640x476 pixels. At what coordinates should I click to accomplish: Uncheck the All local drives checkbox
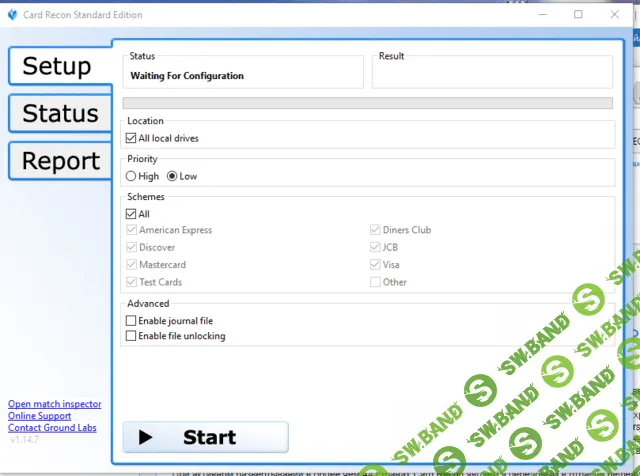click(x=131, y=138)
